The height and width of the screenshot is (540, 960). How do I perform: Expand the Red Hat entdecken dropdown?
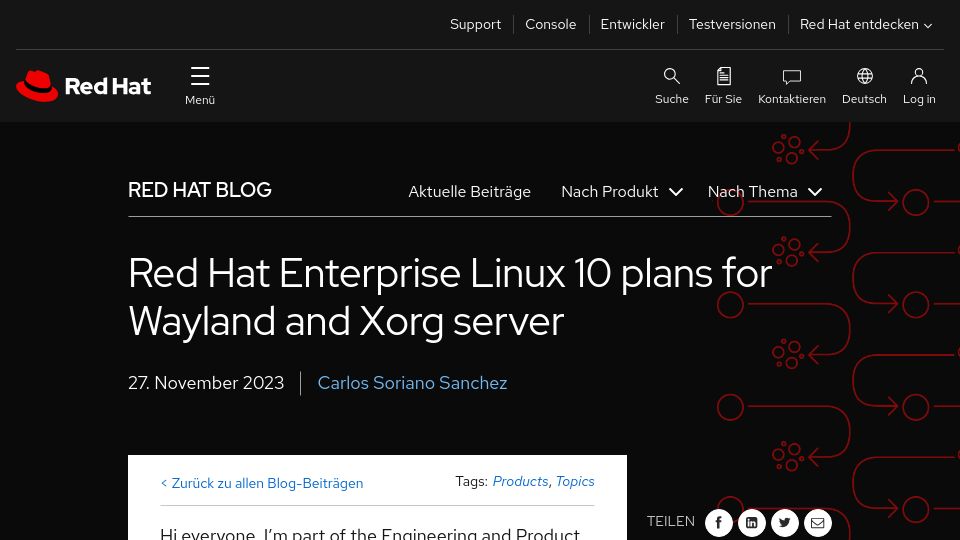click(866, 24)
